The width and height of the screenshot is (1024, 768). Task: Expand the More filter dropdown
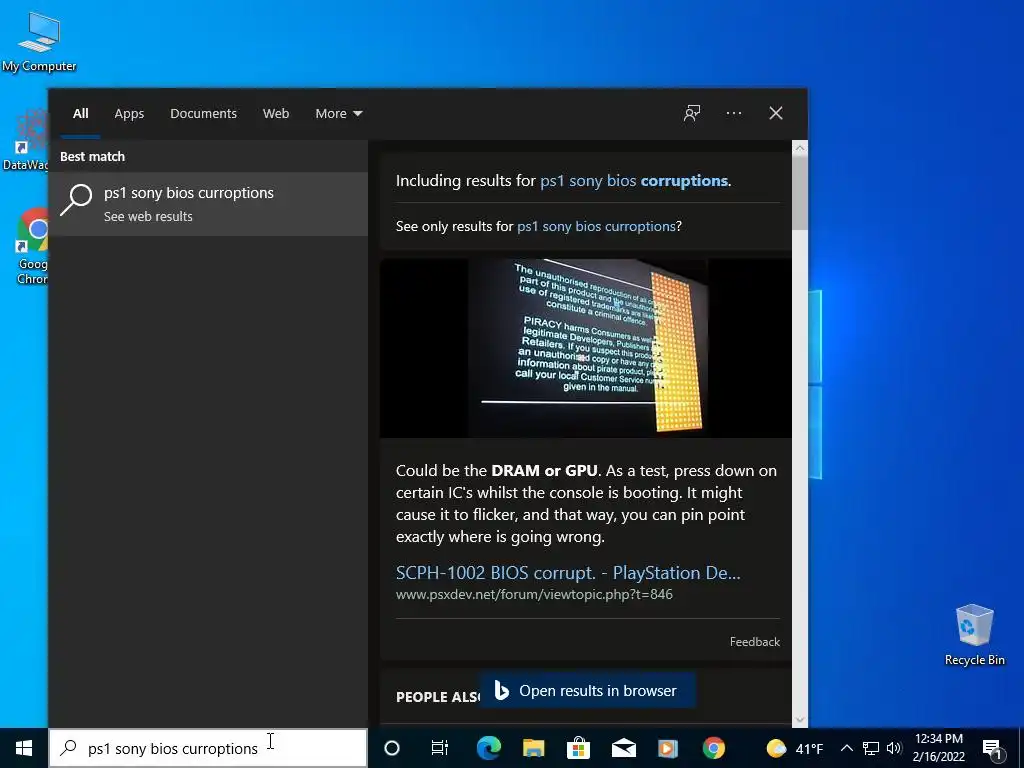pos(338,113)
